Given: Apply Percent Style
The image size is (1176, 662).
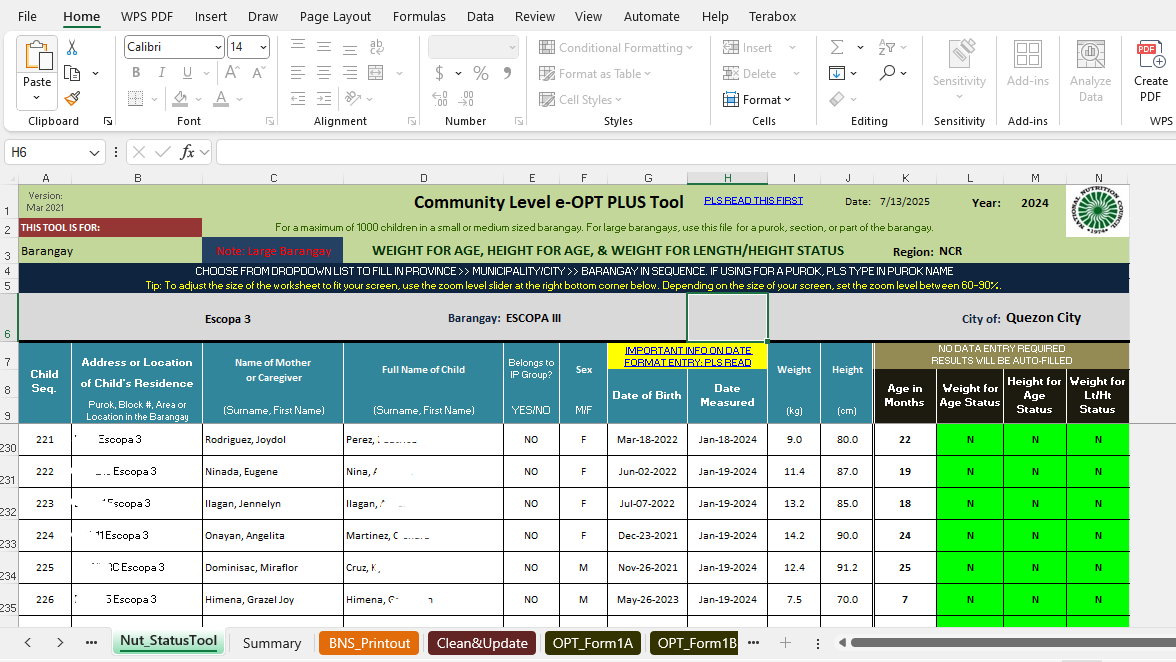Looking at the screenshot, I should tap(481, 73).
